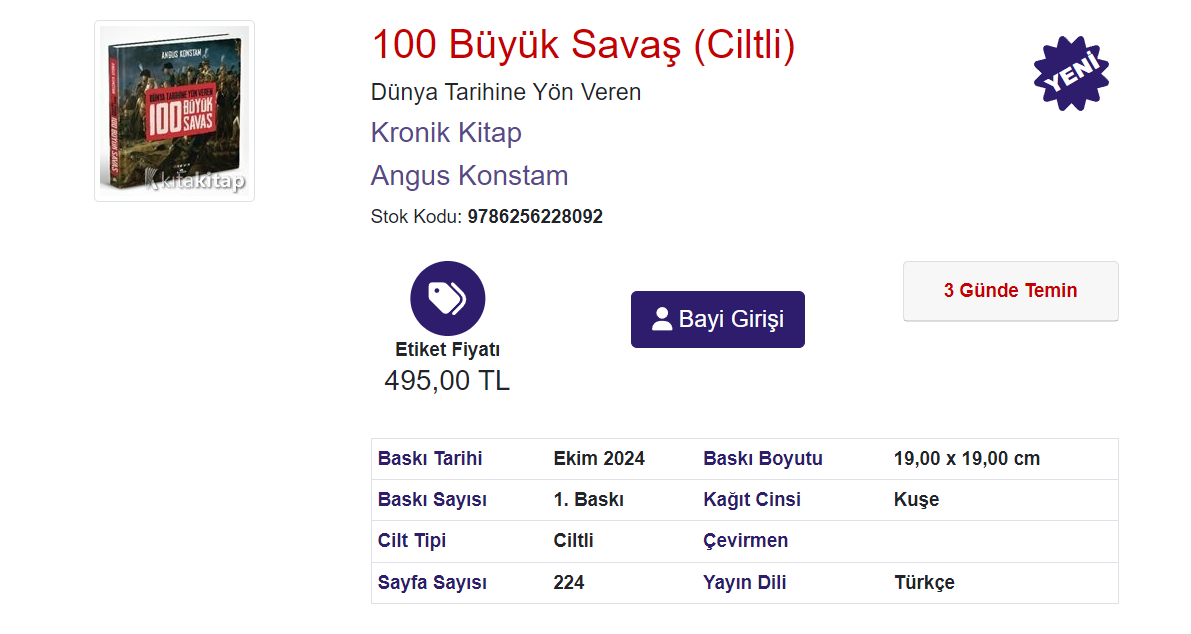Click the 19,00 x 19,00 cm value
Image resolution: width=1191 pixels, height=634 pixels.
point(967,459)
